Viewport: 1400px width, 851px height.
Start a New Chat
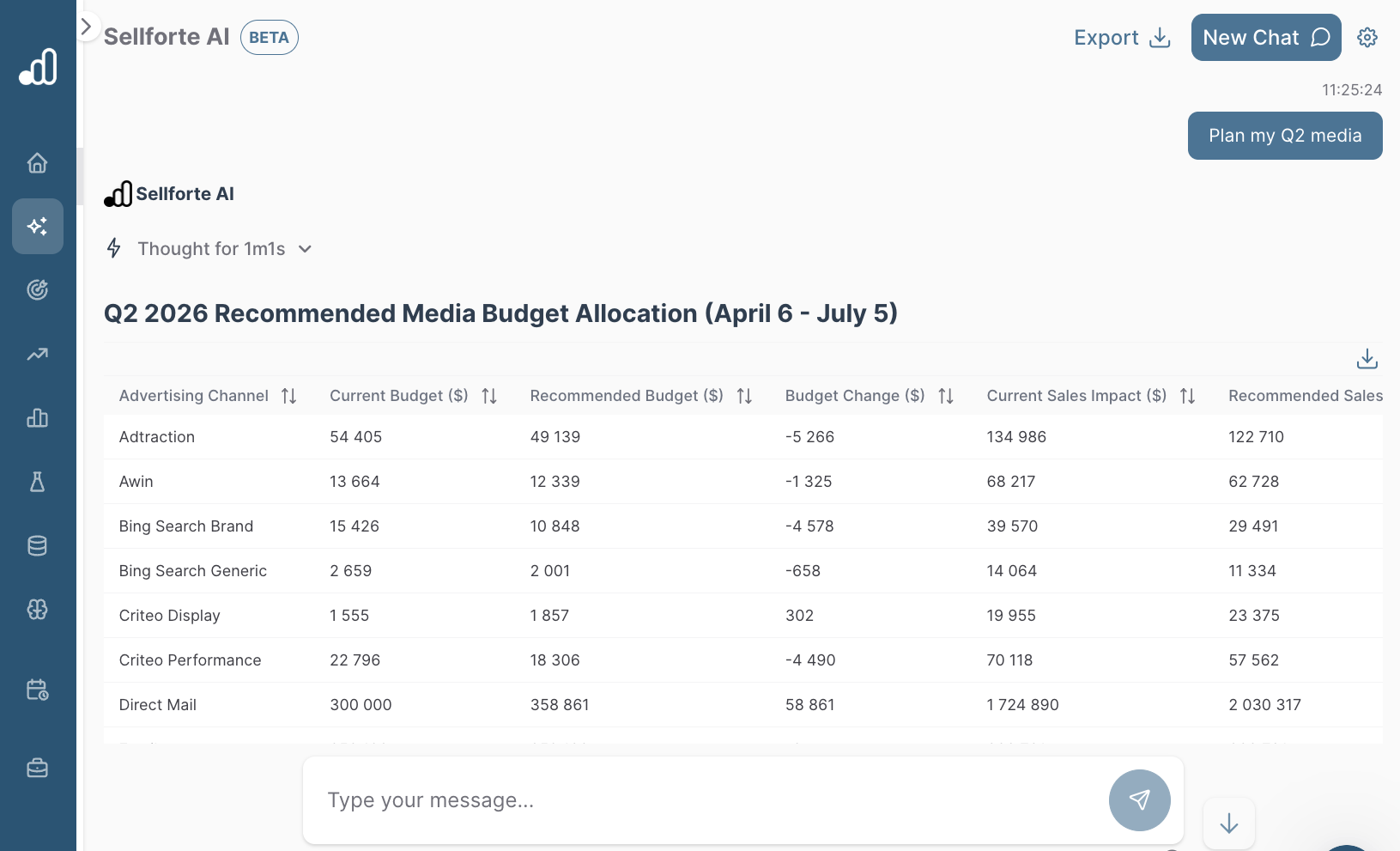[x=1265, y=38]
